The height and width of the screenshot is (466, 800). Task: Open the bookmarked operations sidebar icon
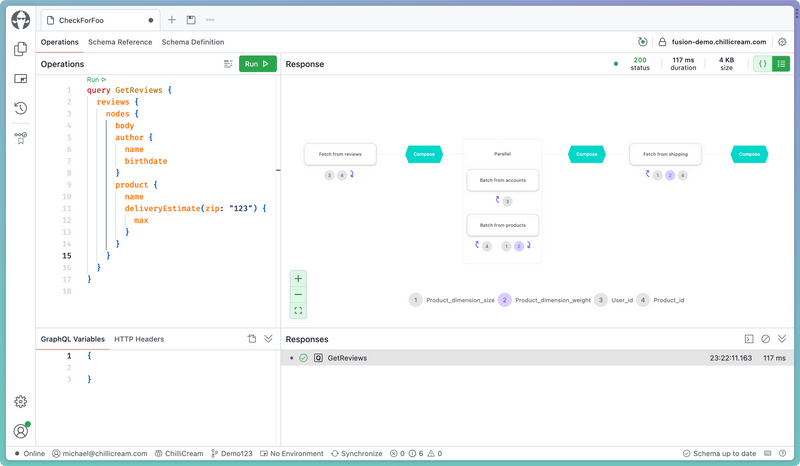point(20,138)
